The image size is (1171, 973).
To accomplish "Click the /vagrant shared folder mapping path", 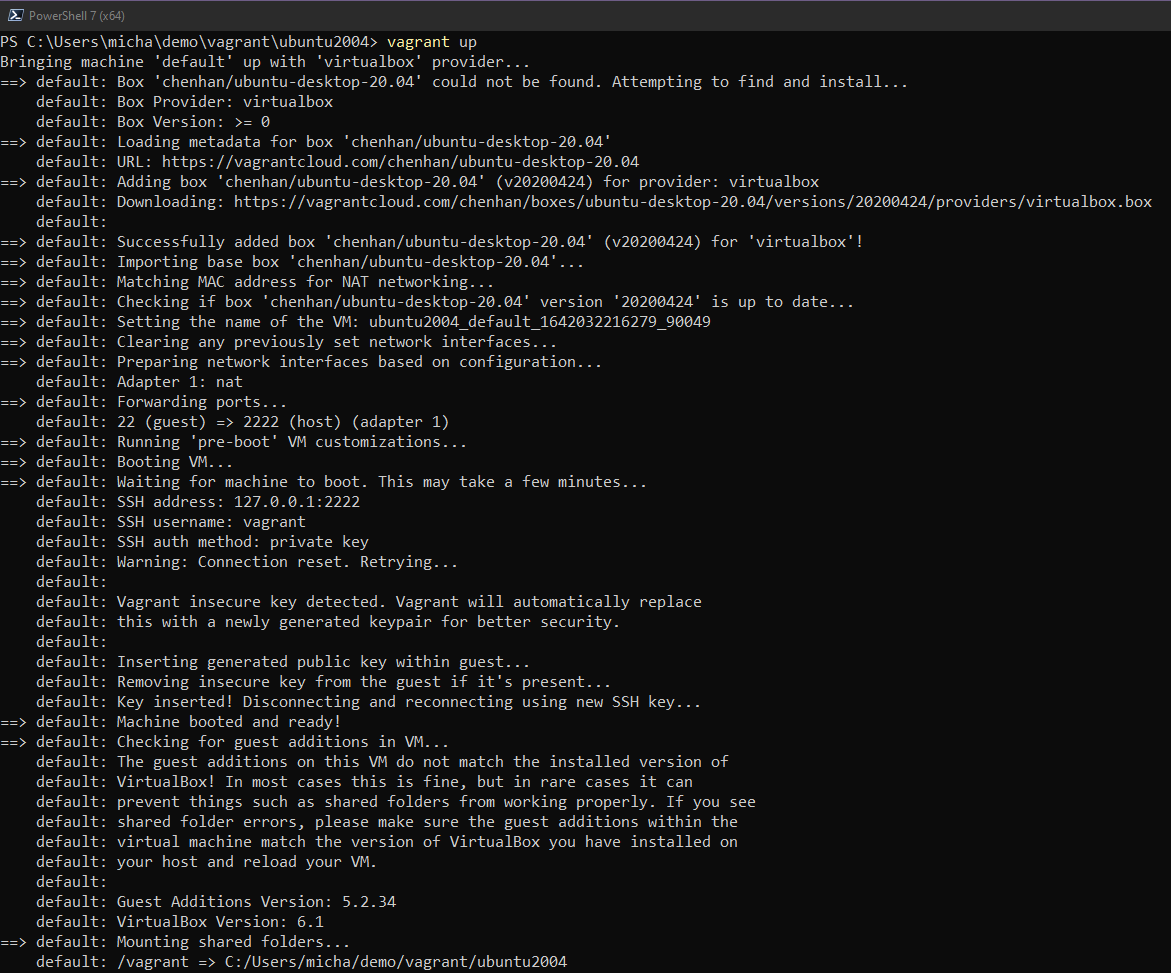I will [342, 962].
